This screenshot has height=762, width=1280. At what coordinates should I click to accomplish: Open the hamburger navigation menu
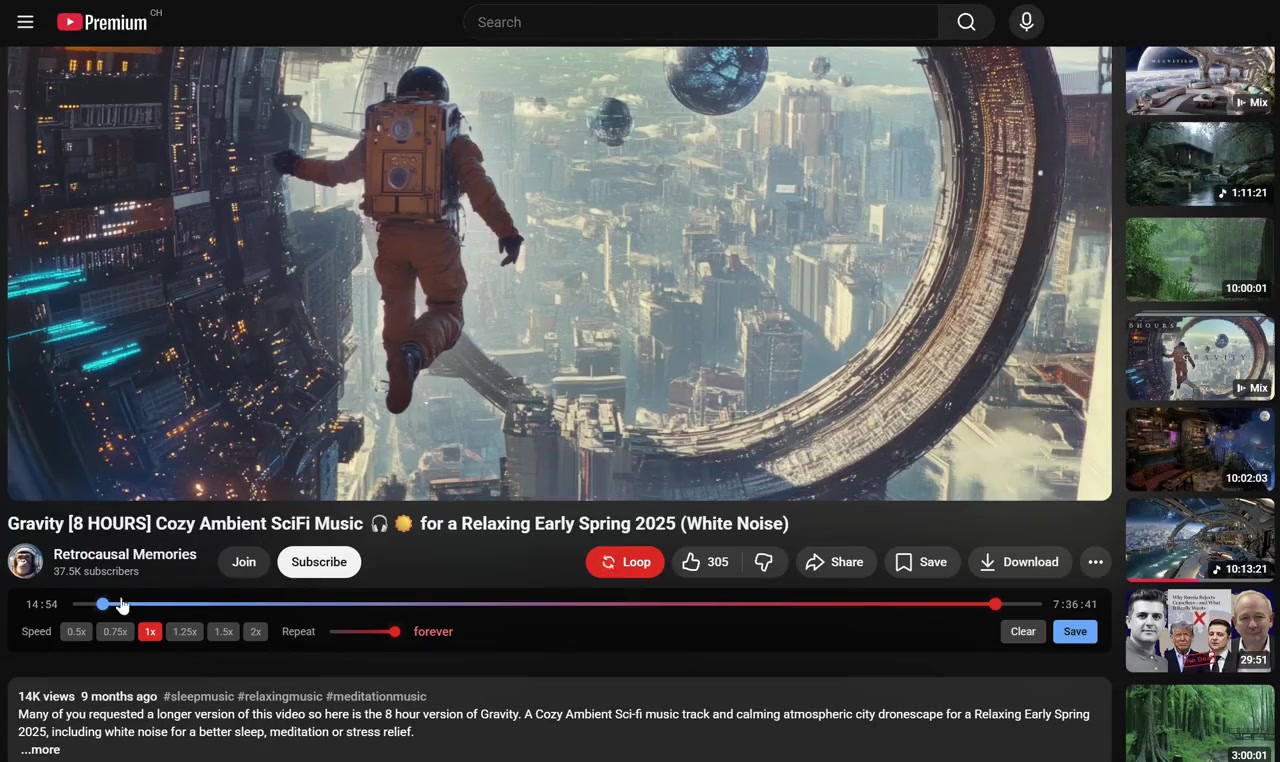[x=25, y=21]
